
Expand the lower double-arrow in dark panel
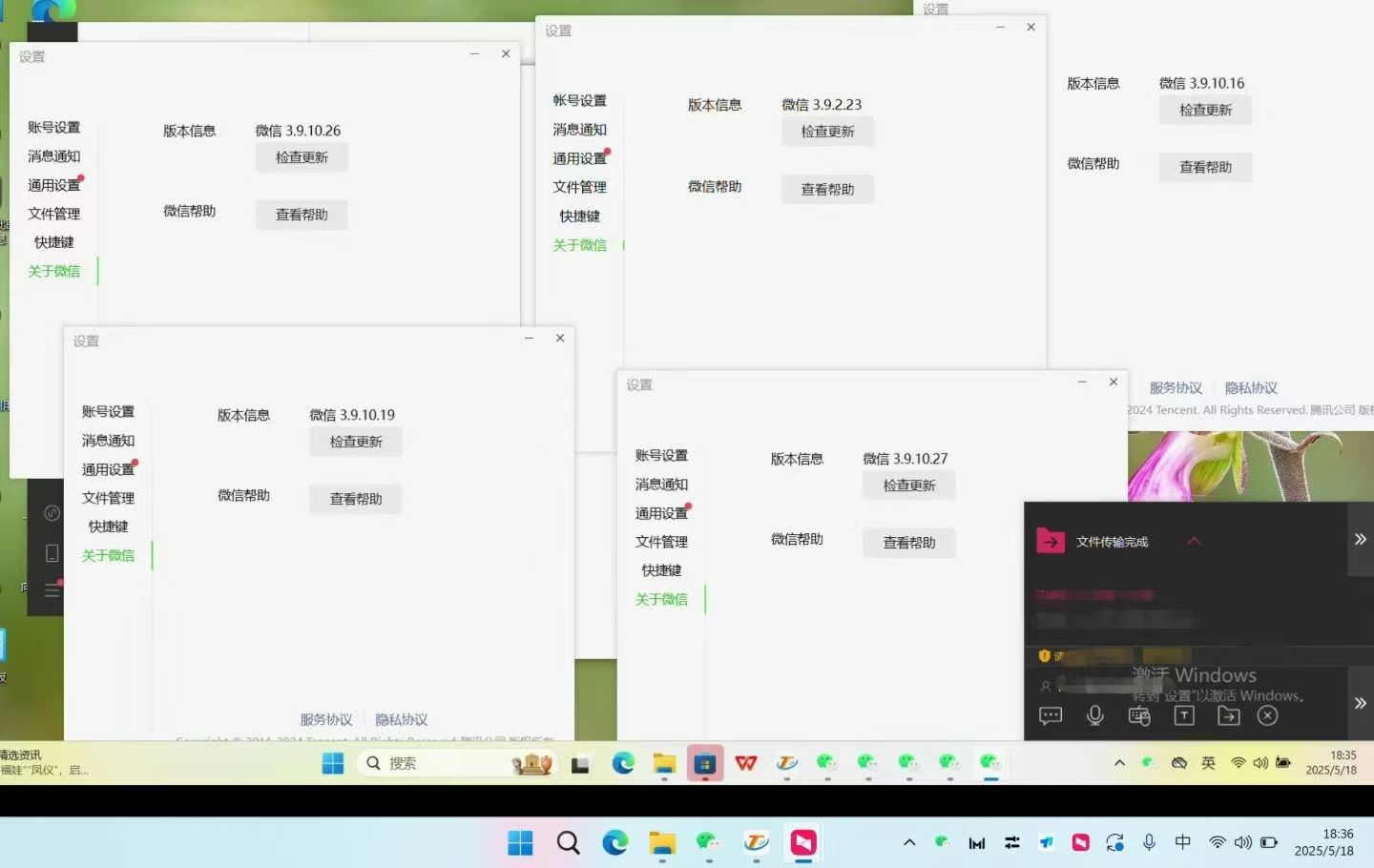click(1360, 703)
